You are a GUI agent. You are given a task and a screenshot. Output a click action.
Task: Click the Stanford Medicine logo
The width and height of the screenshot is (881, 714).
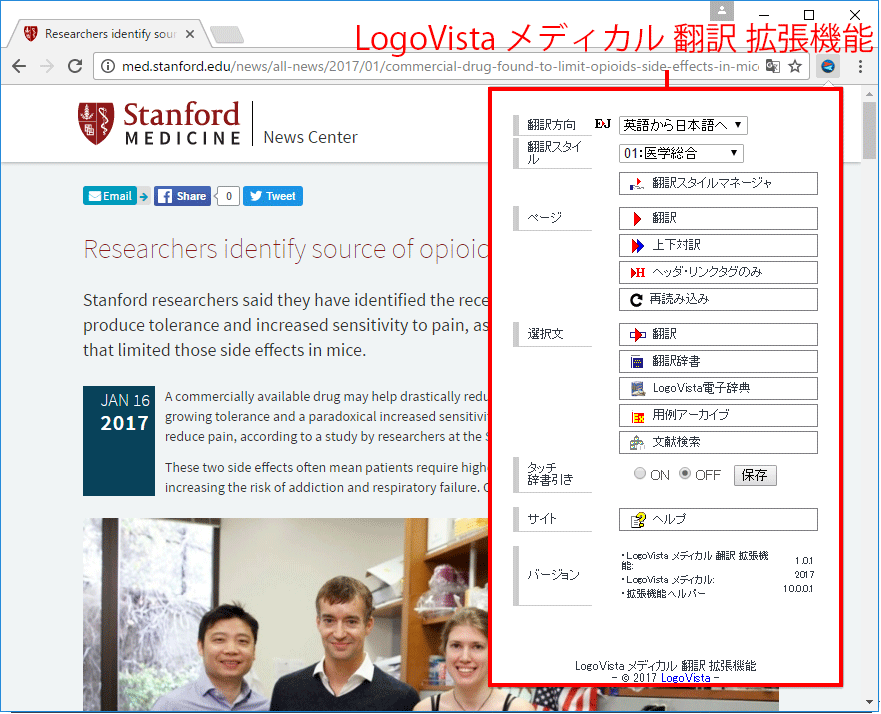(x=159, y=123)
